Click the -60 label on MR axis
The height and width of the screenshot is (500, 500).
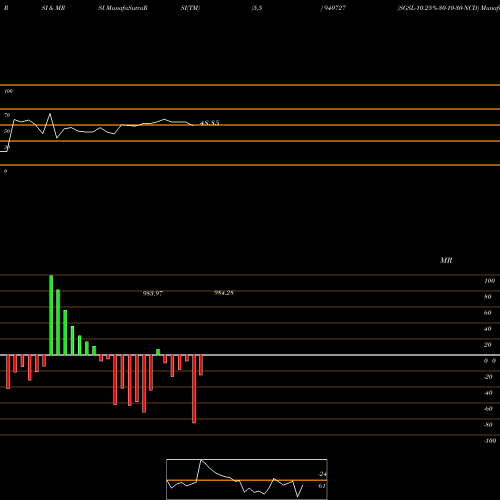click(x=488, y=409)
